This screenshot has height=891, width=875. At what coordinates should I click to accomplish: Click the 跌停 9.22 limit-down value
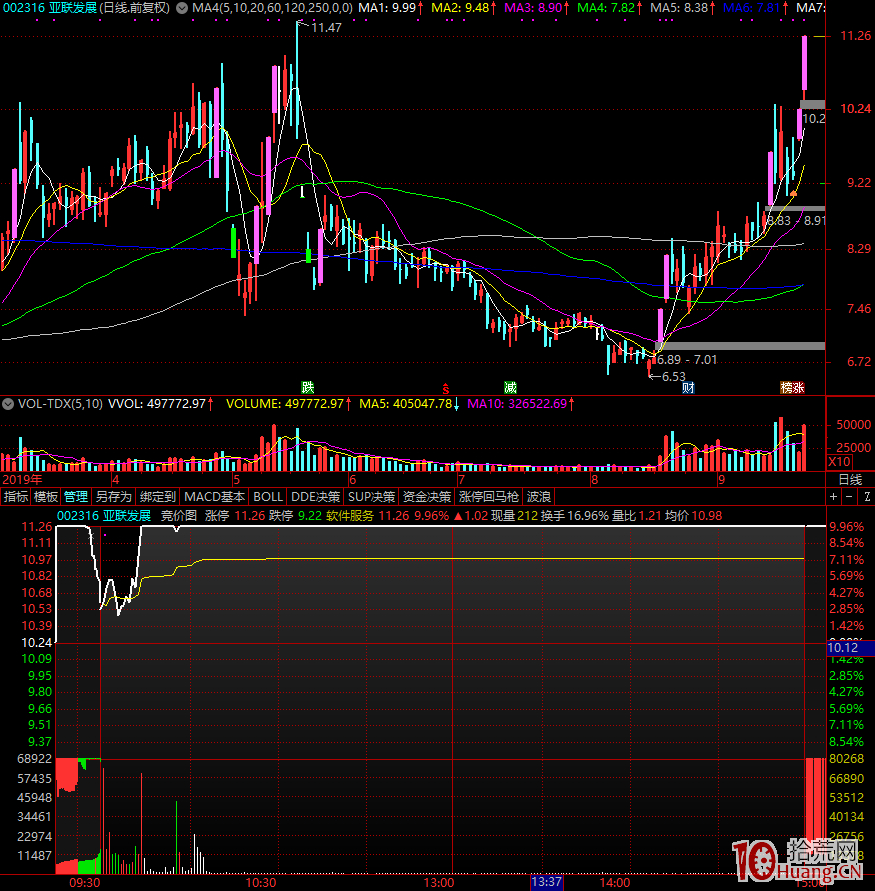click(x=295, y=516)
